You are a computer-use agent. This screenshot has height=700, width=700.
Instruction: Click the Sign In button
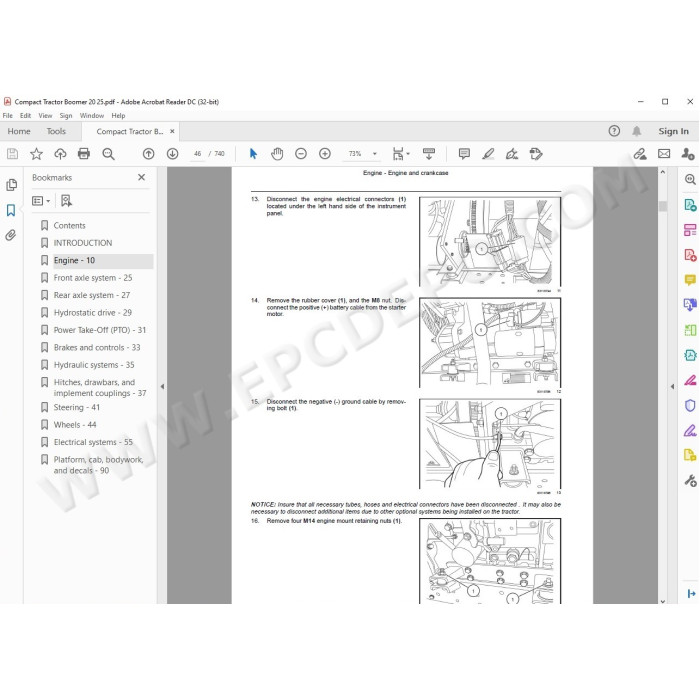coord(673,131)
